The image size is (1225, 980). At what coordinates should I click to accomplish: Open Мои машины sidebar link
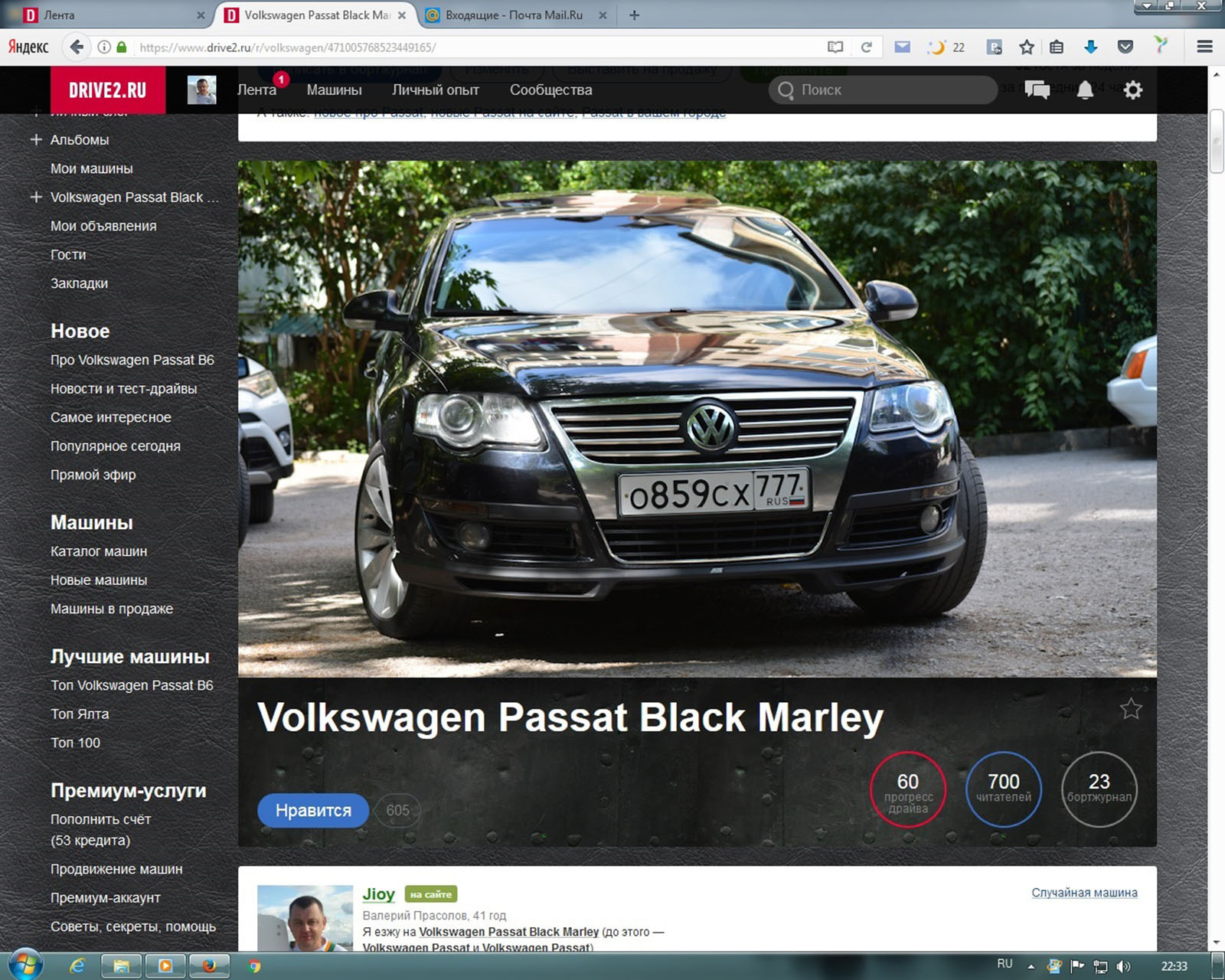(x=92, y=168)
